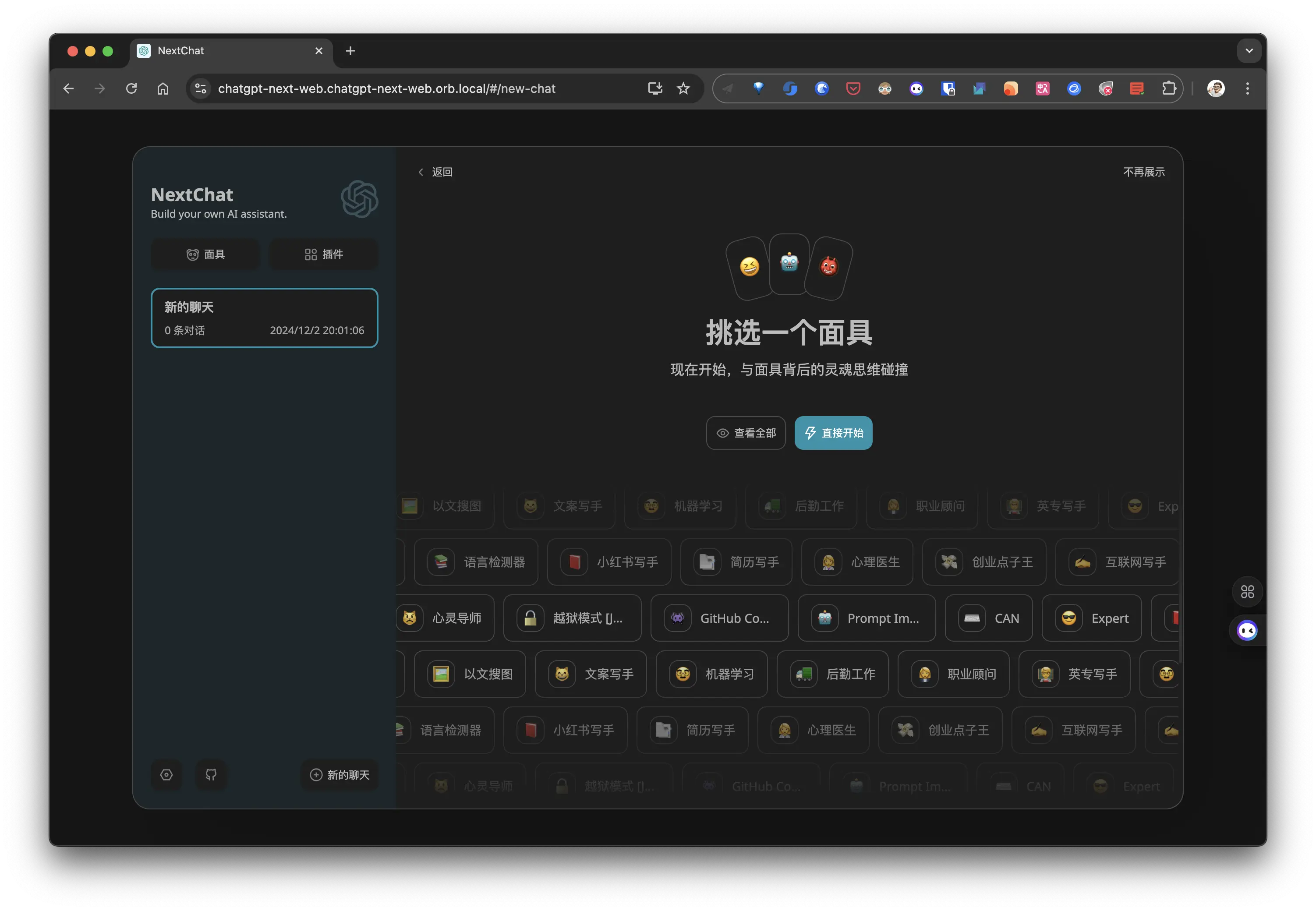
Task: Click 直接开始 to start chatting immediately
Action: (x=833, y=433)
